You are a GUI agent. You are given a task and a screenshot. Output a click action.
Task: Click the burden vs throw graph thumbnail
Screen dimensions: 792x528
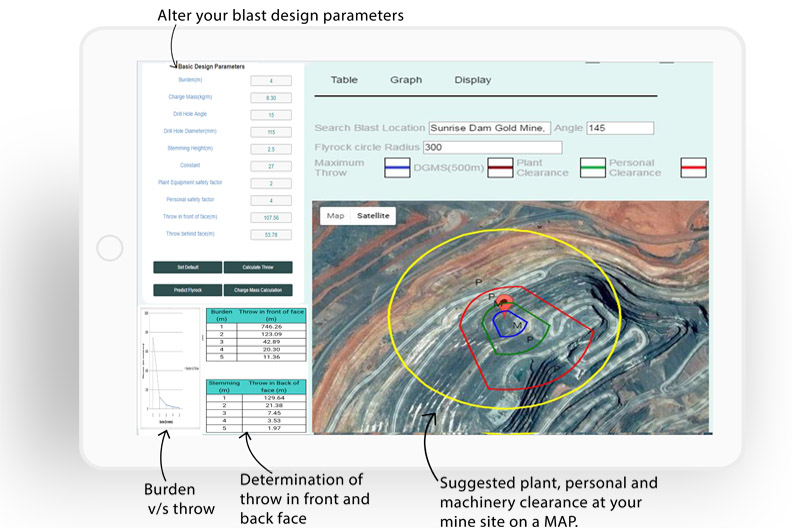tap(169, 368)
